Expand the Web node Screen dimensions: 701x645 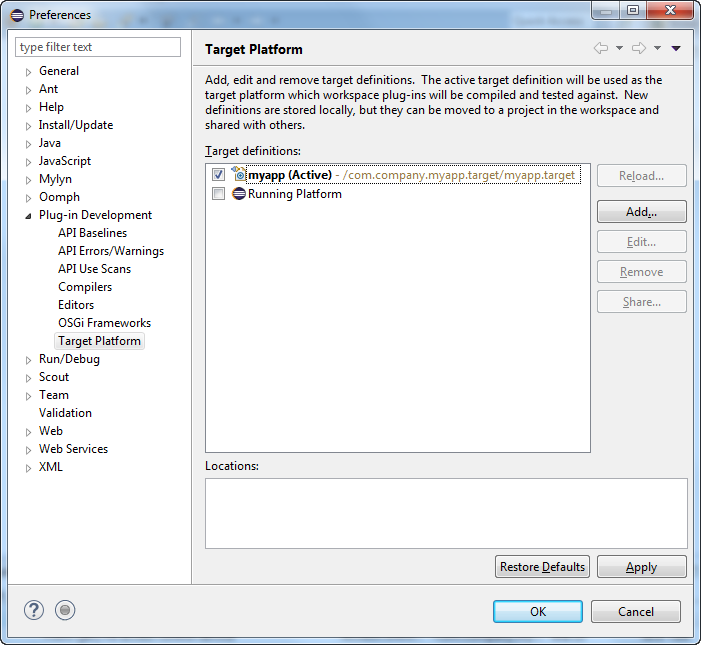28,432
